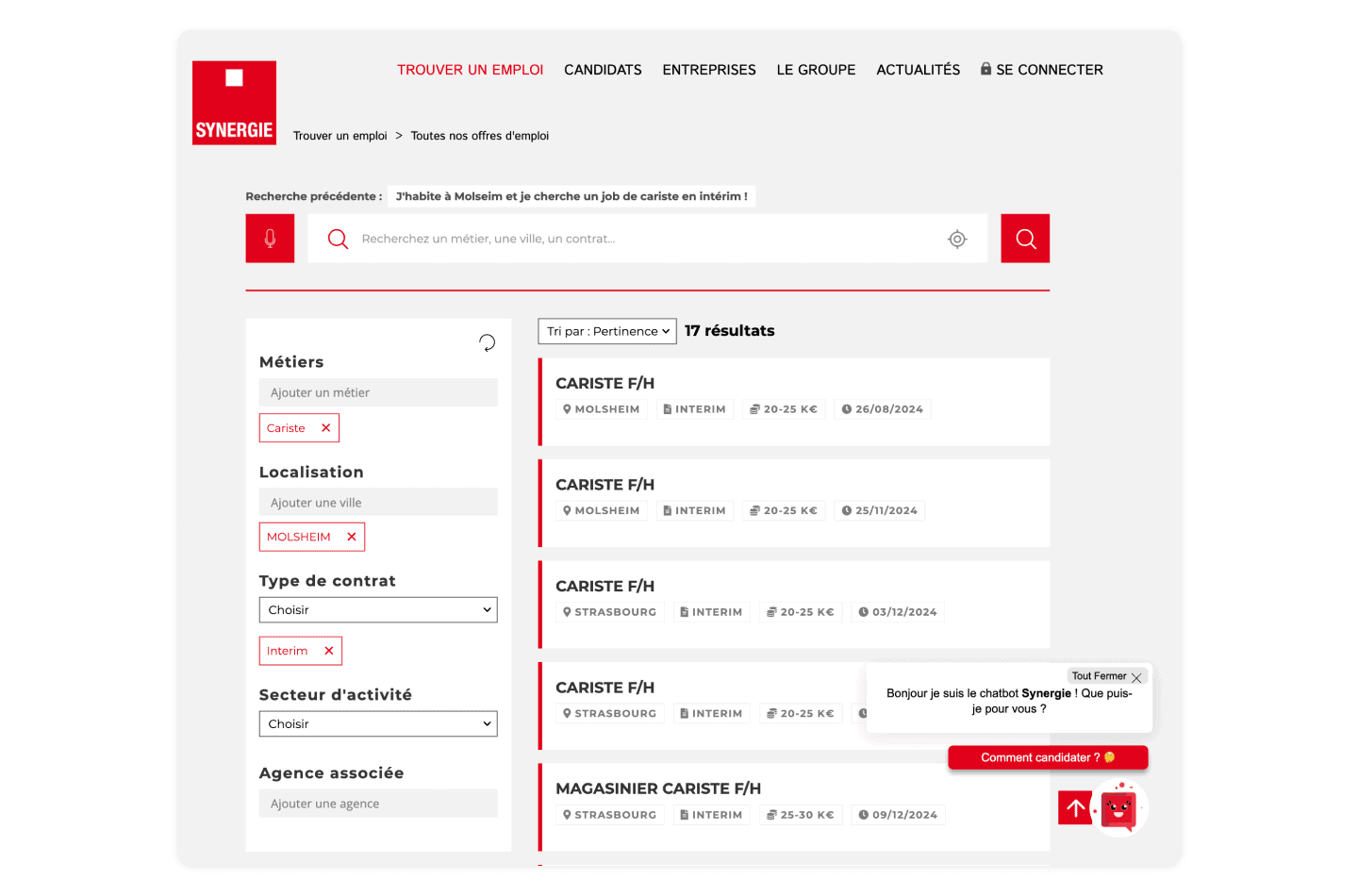Click the Synergie logo
The image size is (1358, 896).
(234, 103)
